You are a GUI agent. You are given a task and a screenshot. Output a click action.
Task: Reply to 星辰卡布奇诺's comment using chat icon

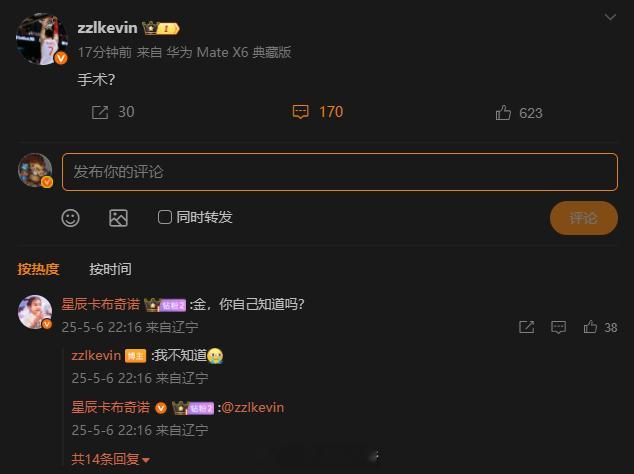click(x=558, y=327)
